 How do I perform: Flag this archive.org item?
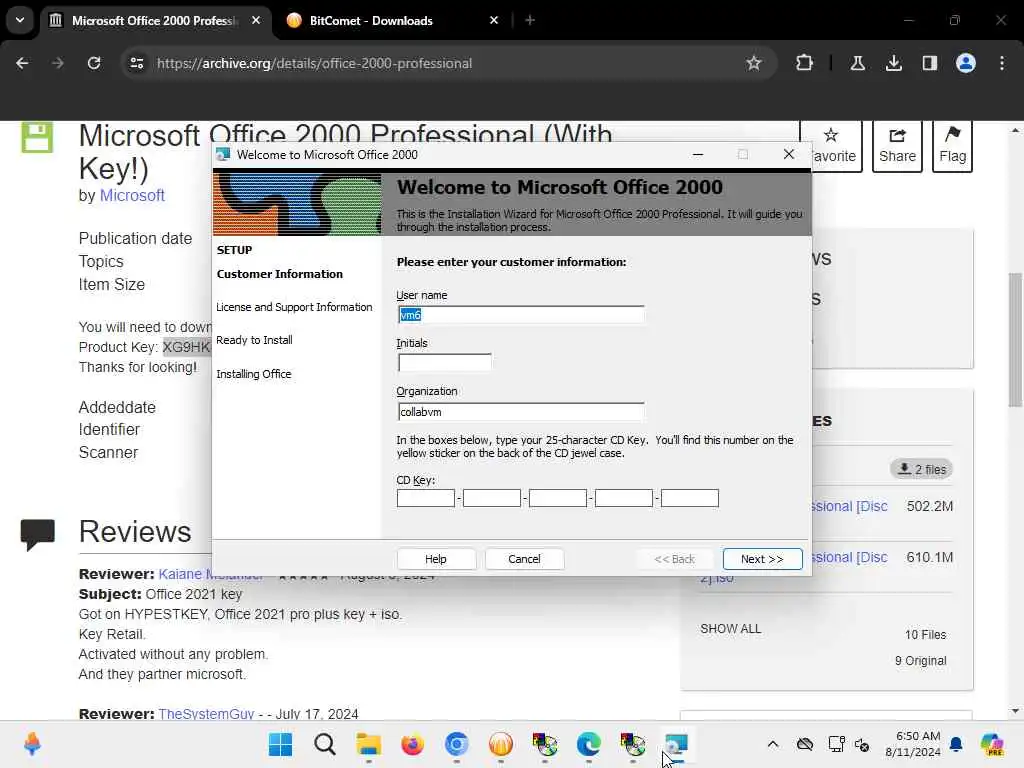coord(952,146)
